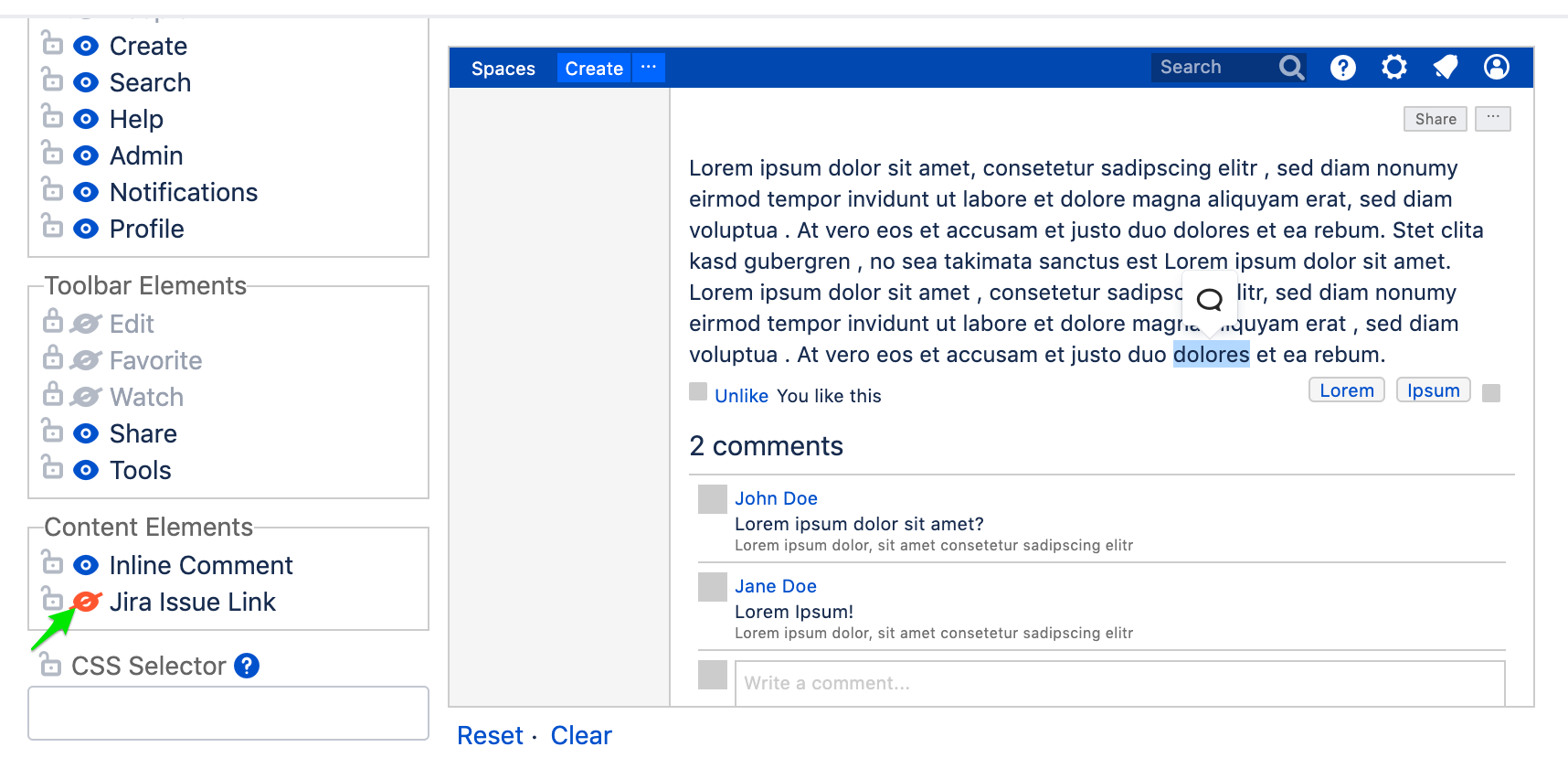Show the hidden Edit toolbar element
This screenshot has height=779, width=1568.
pyautogui.click(x=85, y=324)
